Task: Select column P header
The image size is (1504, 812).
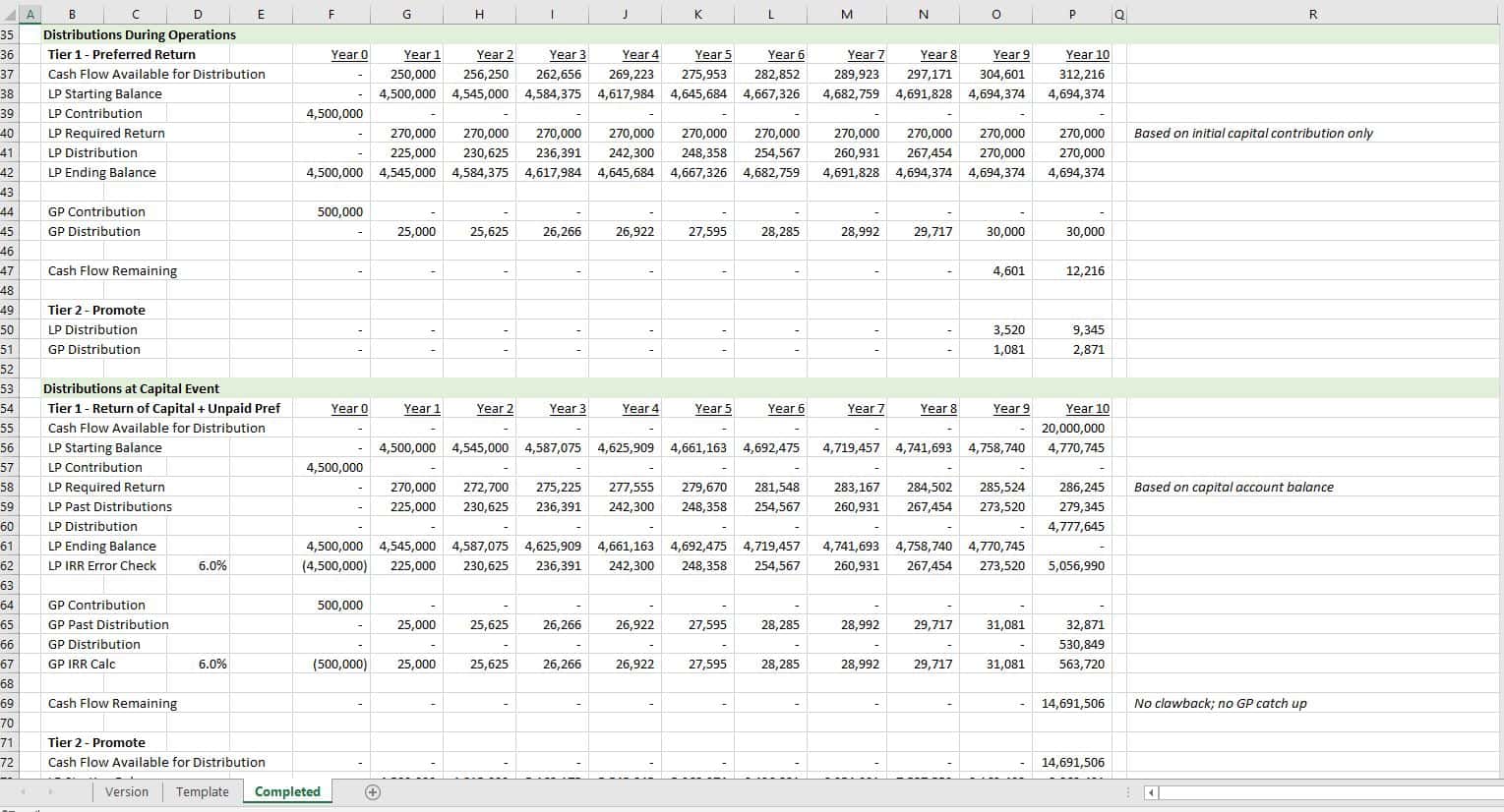Action: coord(1072,14)
